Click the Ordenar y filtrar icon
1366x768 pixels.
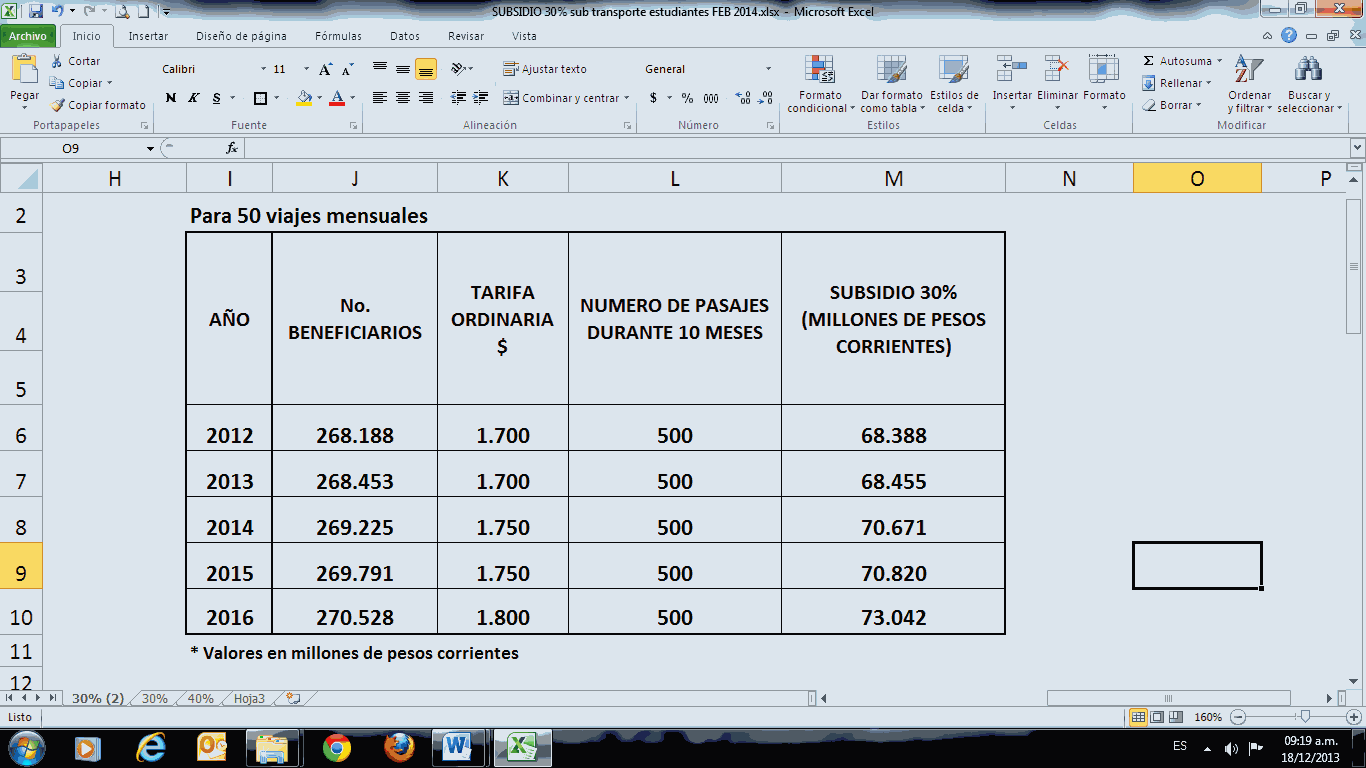[1248, 70]
